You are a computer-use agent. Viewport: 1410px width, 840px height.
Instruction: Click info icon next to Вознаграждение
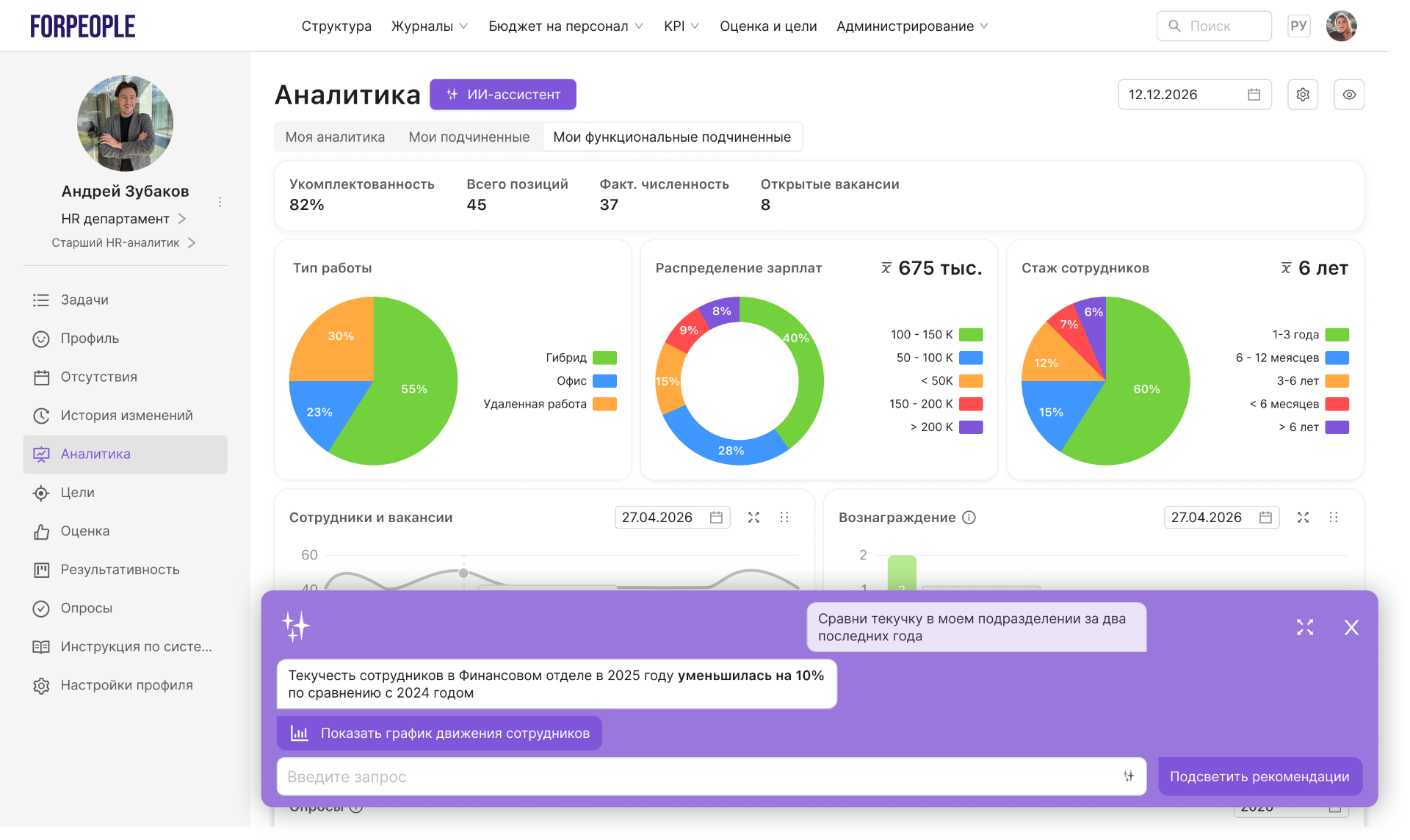[969, 518]
